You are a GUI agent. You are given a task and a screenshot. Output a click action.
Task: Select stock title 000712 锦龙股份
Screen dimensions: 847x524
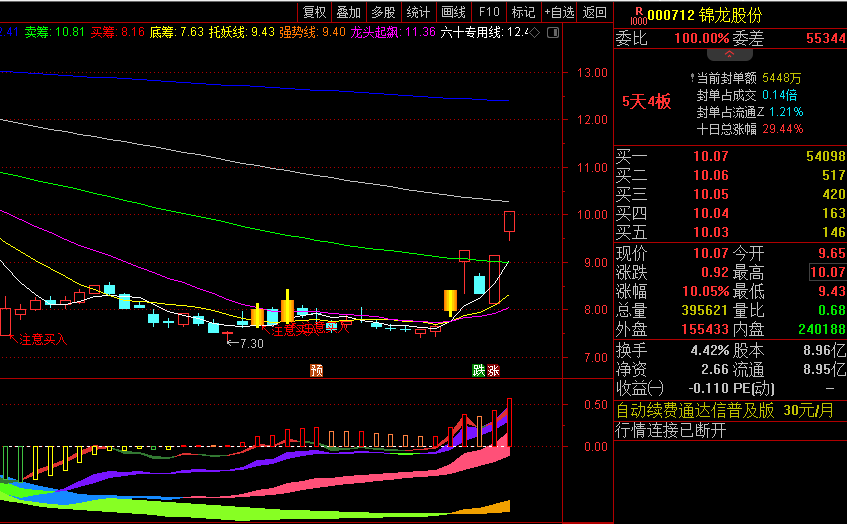pos(704,15)
